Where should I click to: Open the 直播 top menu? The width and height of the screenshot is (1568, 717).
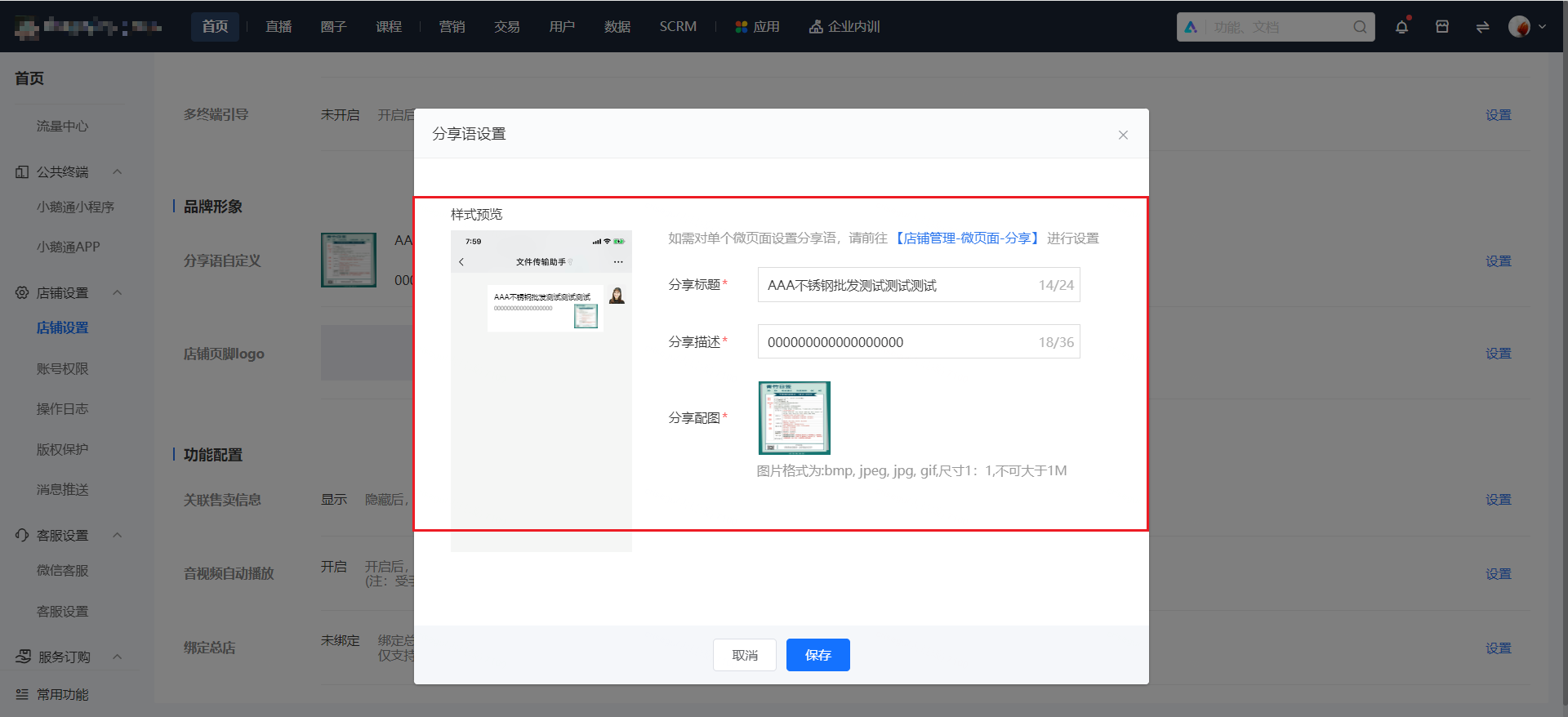pyautogui.click(x=278, y=27)
